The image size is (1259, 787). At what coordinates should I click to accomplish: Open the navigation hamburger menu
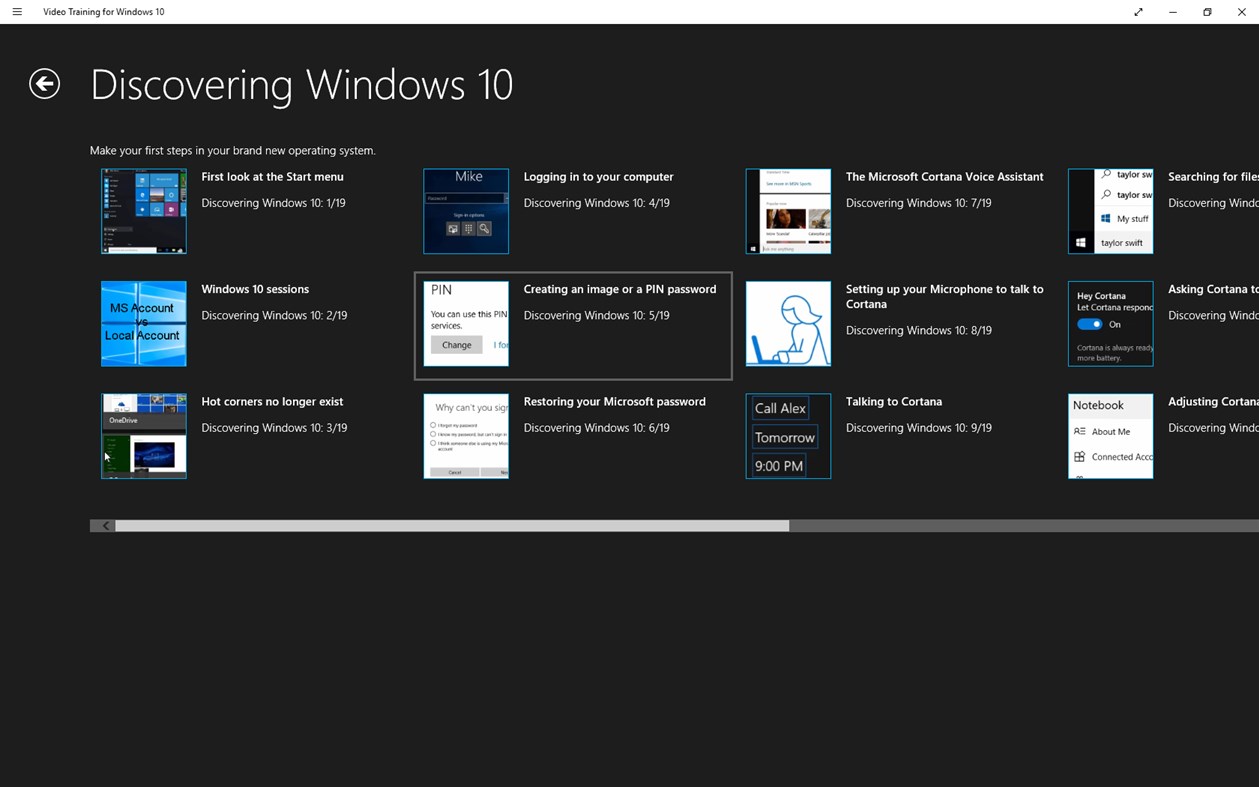pos(16,11)
